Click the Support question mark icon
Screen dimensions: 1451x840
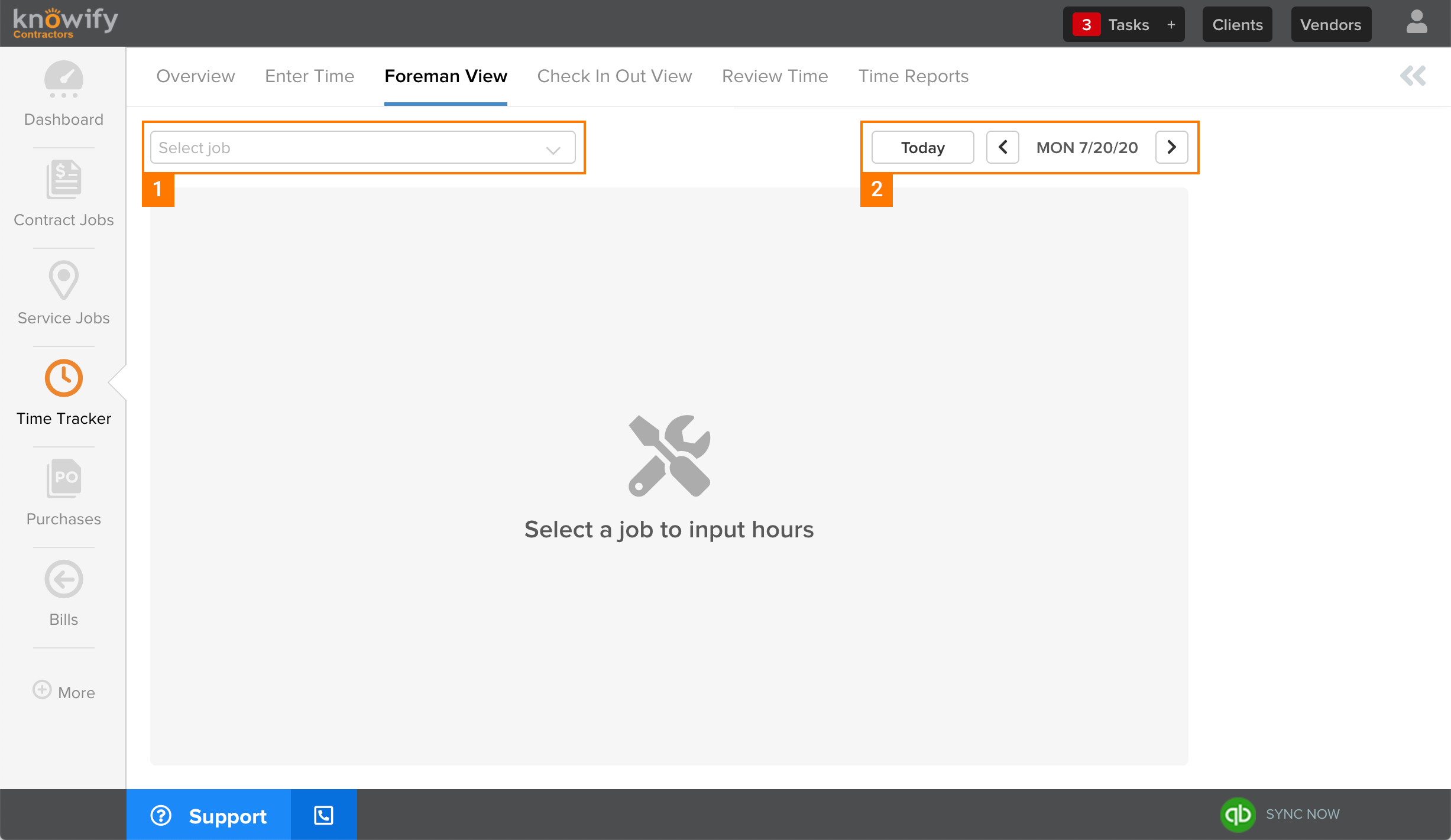pos(161,816)
